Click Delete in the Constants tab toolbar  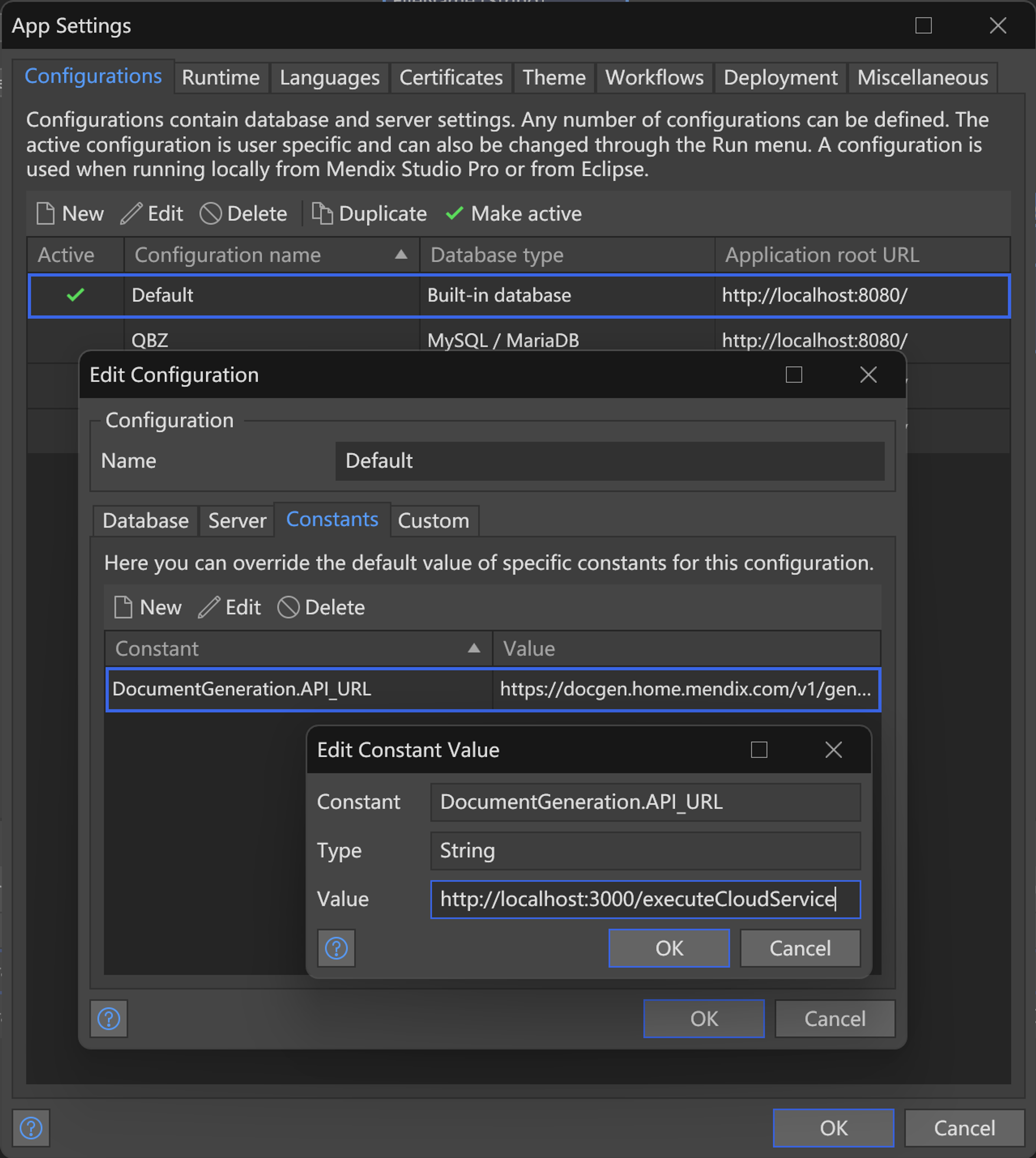tap(321, 607)
